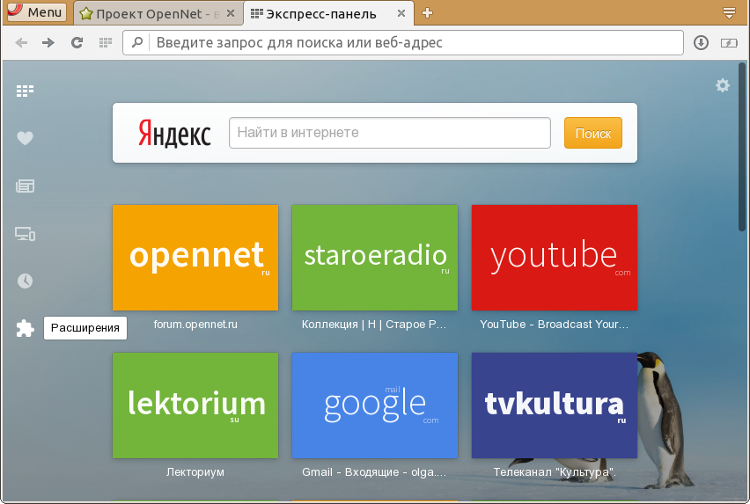Open the Speed Dial settings gear
750x504 pixels.
point(722,86)
